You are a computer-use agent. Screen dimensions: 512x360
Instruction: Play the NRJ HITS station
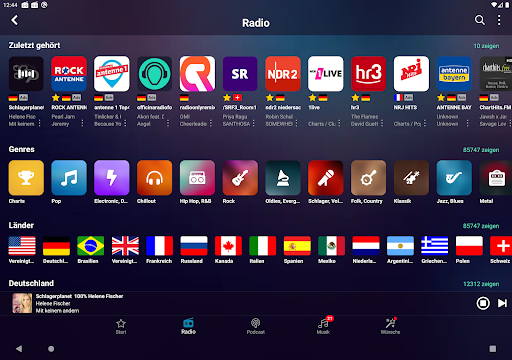tap(411, 74)
